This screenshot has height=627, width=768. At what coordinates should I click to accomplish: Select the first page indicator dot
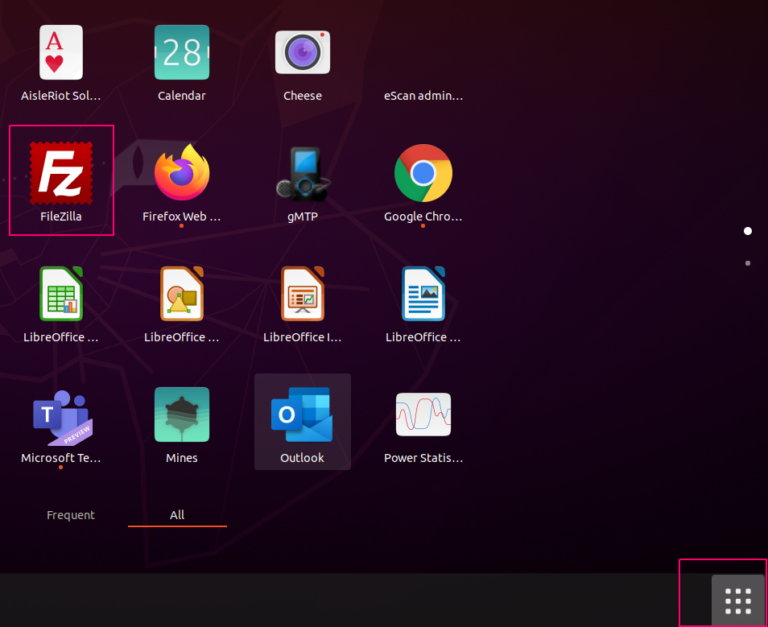747,231
